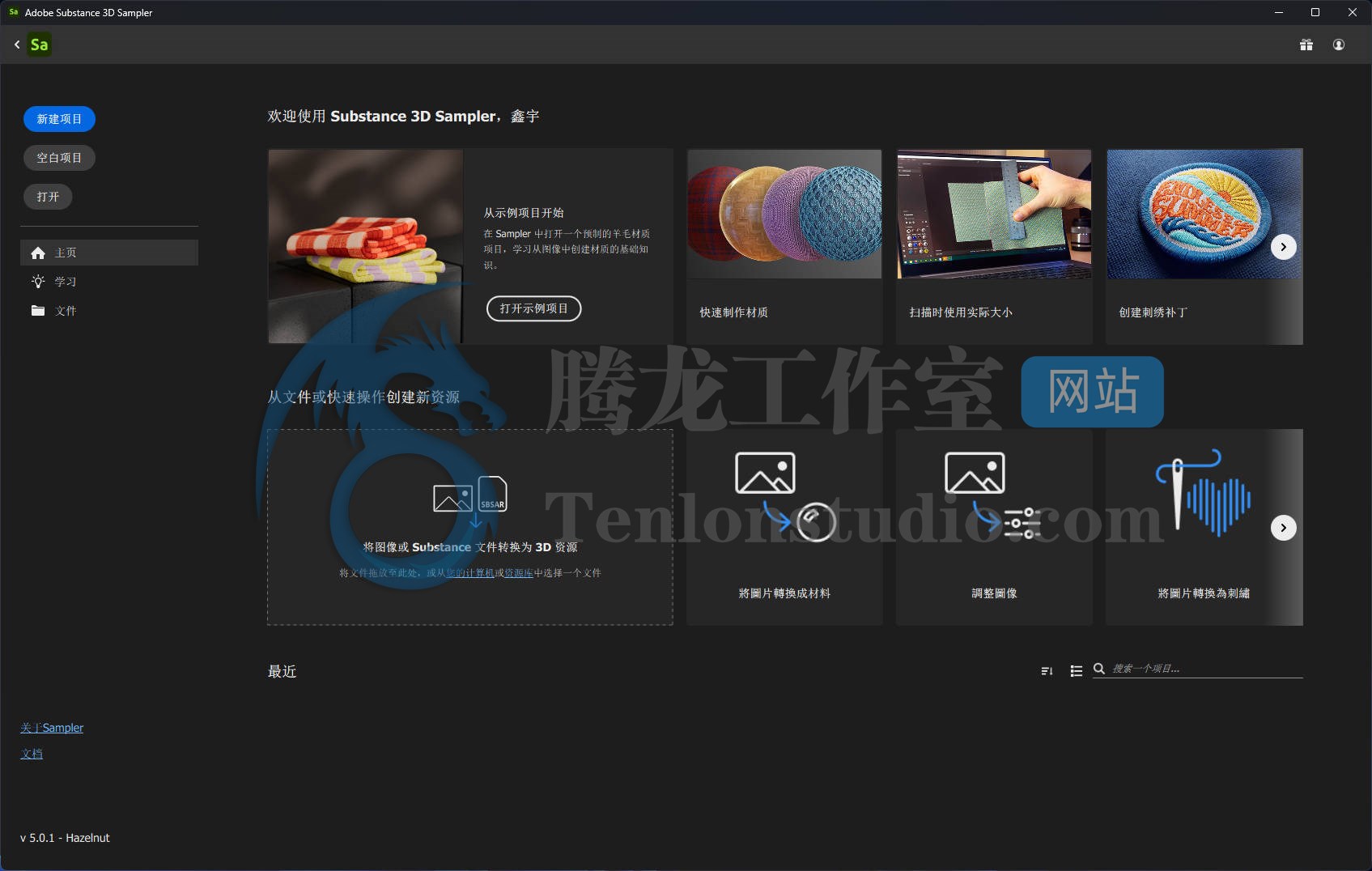The height and width of the screenshot is (871, 1372).
Task: Open the 快速制作材质 tutorial card
Action: pyautogui.click(x=784, y=246)
